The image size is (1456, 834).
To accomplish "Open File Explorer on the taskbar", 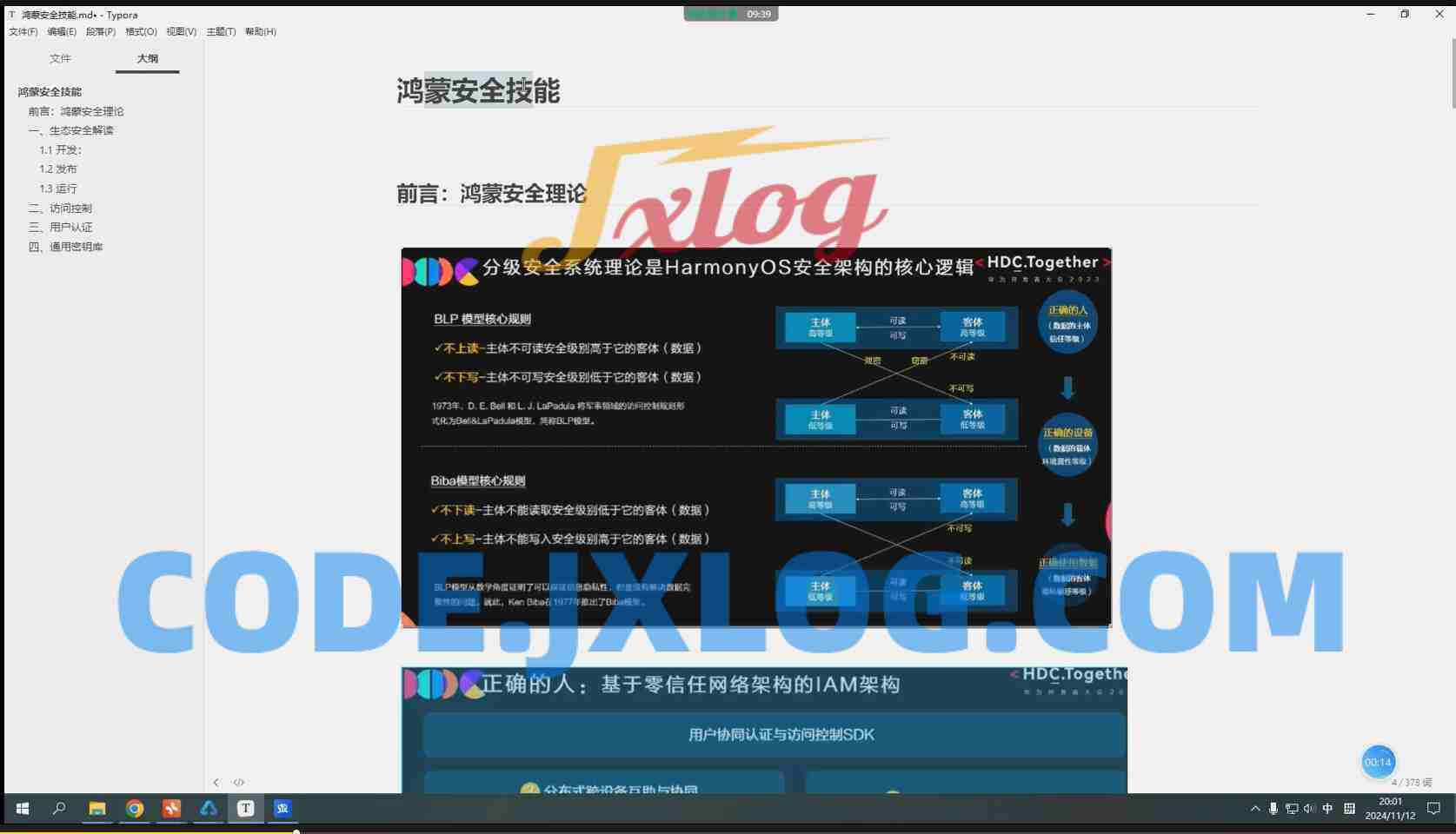I will 96,808.
